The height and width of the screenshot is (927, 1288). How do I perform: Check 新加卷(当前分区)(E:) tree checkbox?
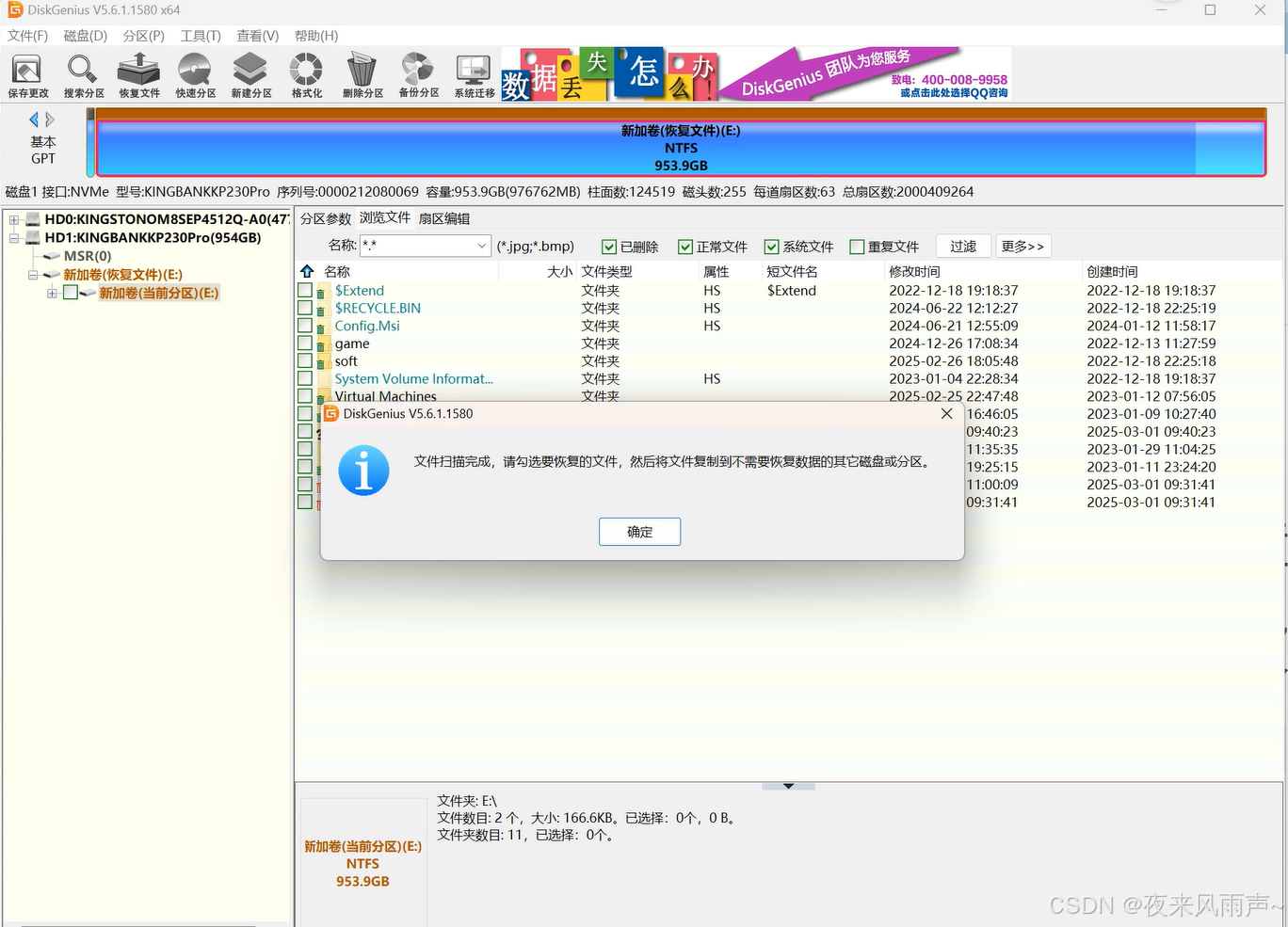tap(71, 293)
